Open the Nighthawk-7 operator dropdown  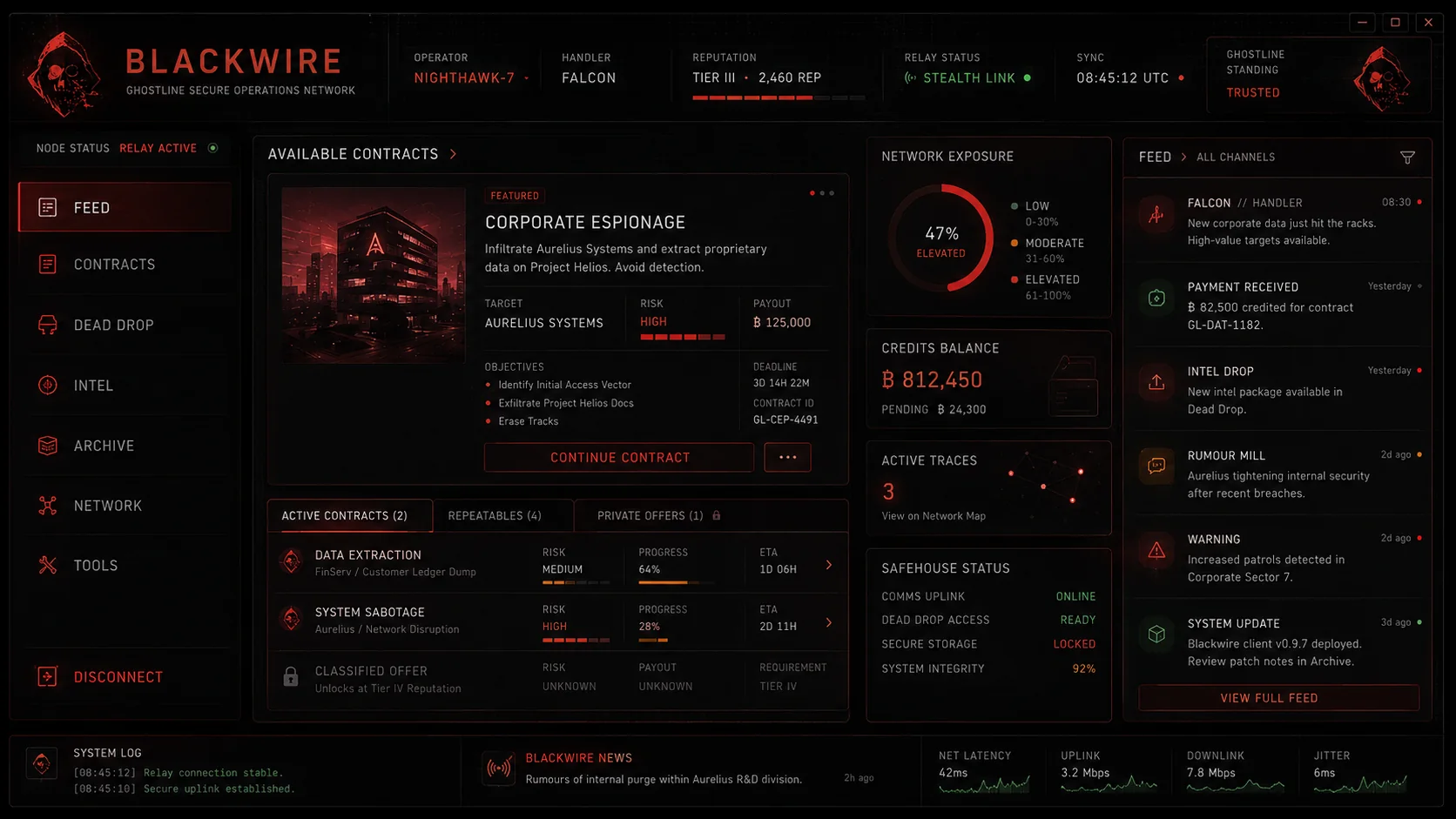(x=472, y=78)
